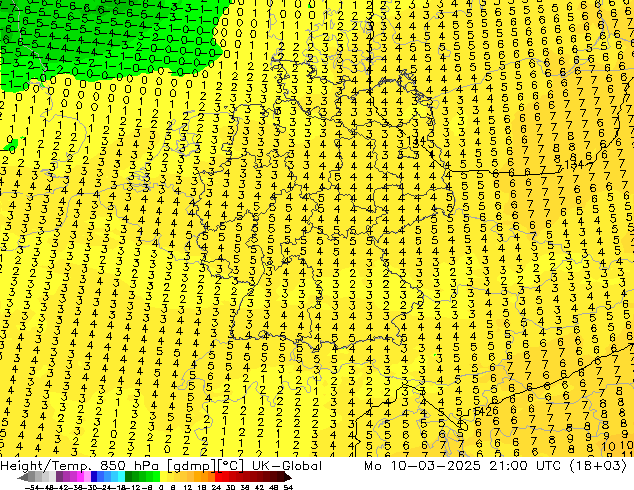
Task: Click the '-24' legend value
Action: (x=106, y=488)
